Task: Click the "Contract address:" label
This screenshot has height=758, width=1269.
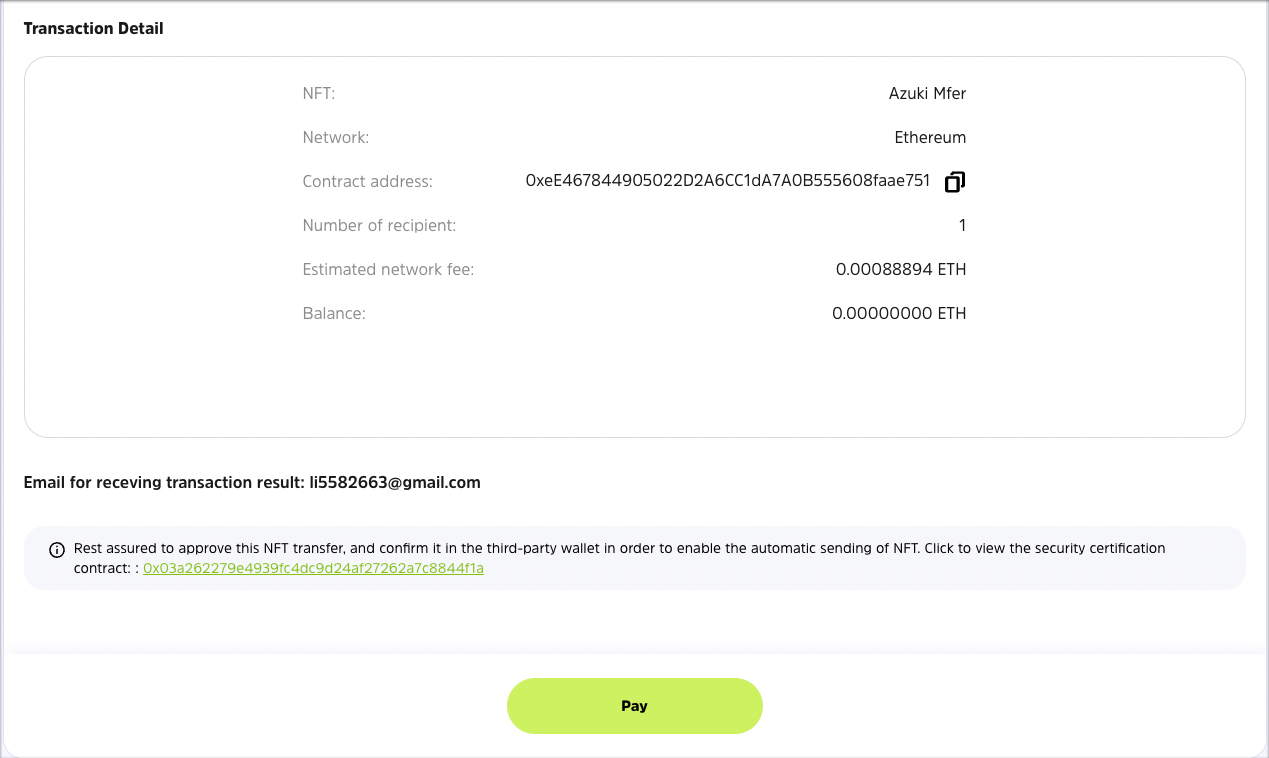Action: [x=368, y=182]
